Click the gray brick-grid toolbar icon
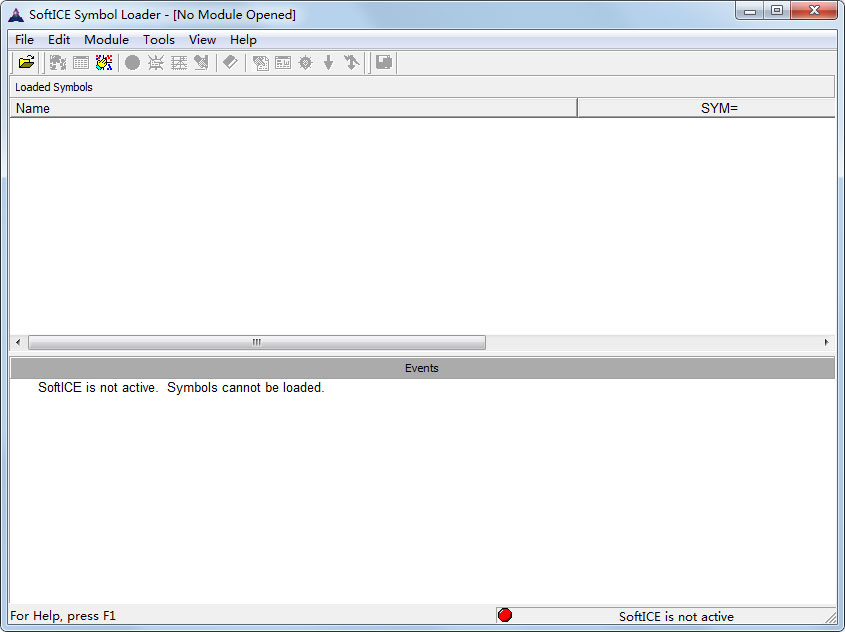The width and height of the screenshot is (845, 632). pyautogui.click(x=179, y=62)
